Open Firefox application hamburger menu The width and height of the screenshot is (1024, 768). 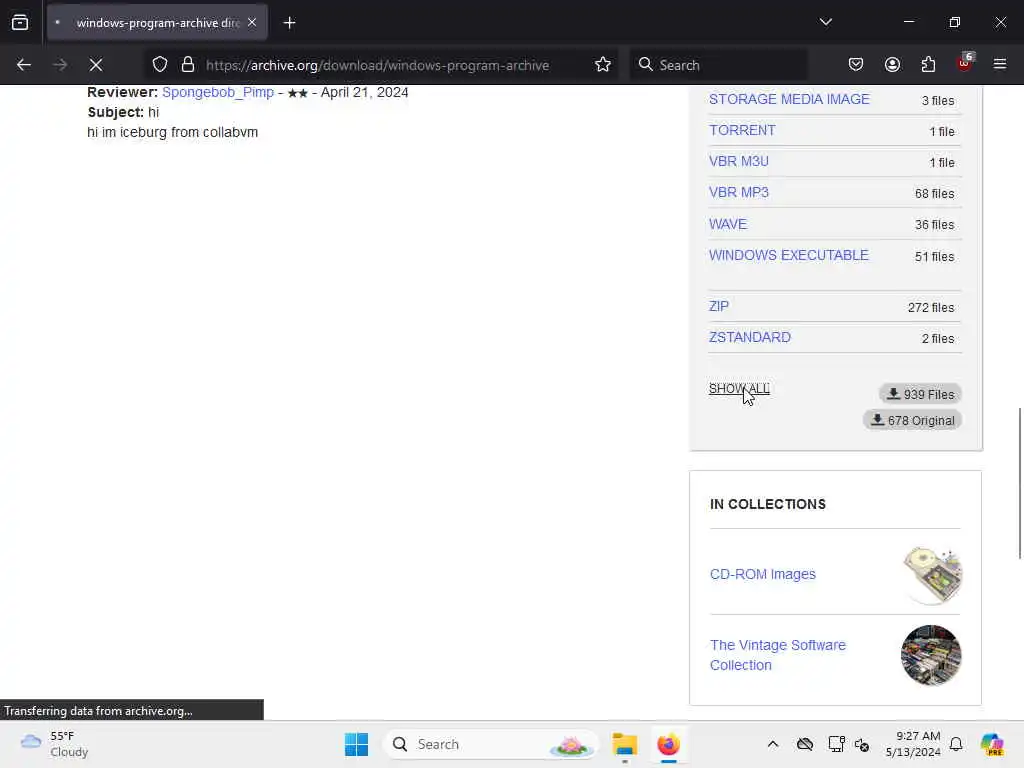(1000, 64)
